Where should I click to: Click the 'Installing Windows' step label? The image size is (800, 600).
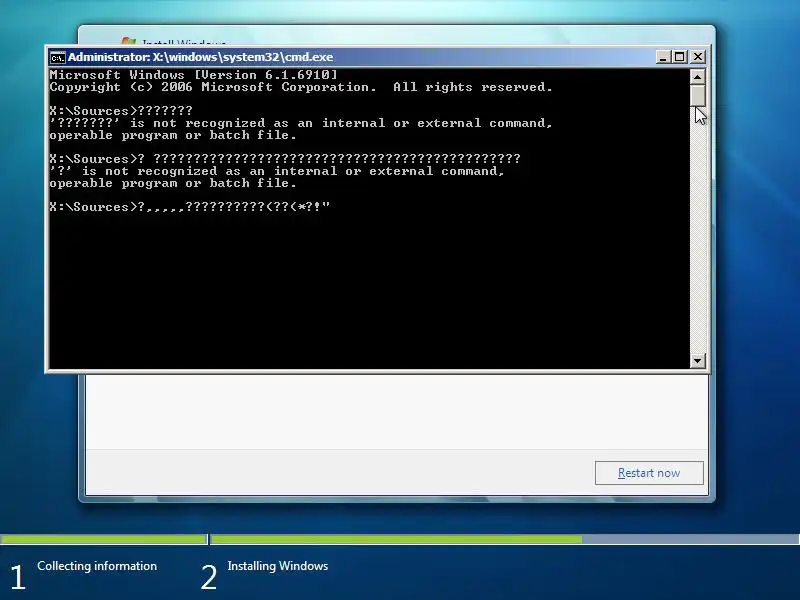[278, 566]
